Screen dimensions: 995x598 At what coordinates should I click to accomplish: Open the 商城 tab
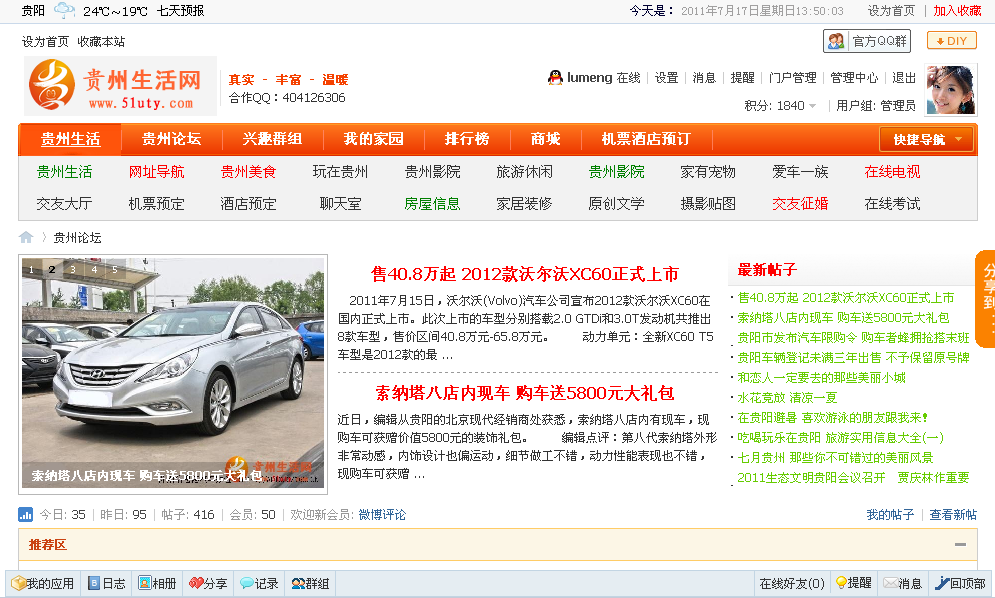click(x=545, y=139)
